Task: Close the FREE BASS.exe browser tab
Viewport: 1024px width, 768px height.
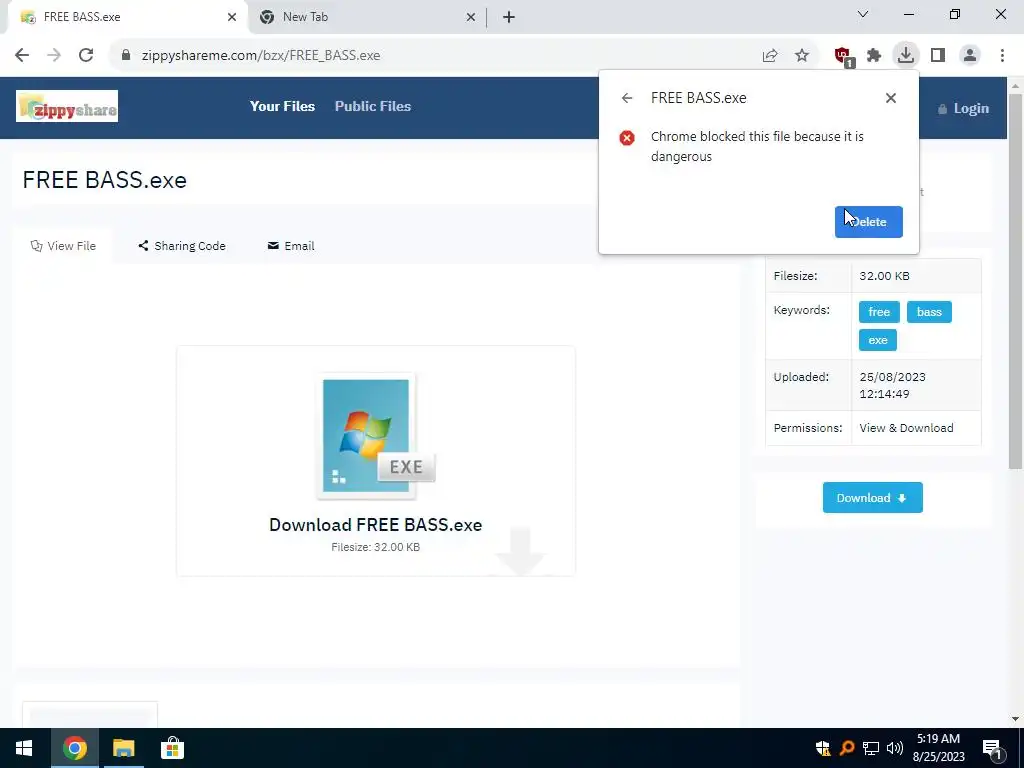Action: pyautogui.click(x=232, y=17)
